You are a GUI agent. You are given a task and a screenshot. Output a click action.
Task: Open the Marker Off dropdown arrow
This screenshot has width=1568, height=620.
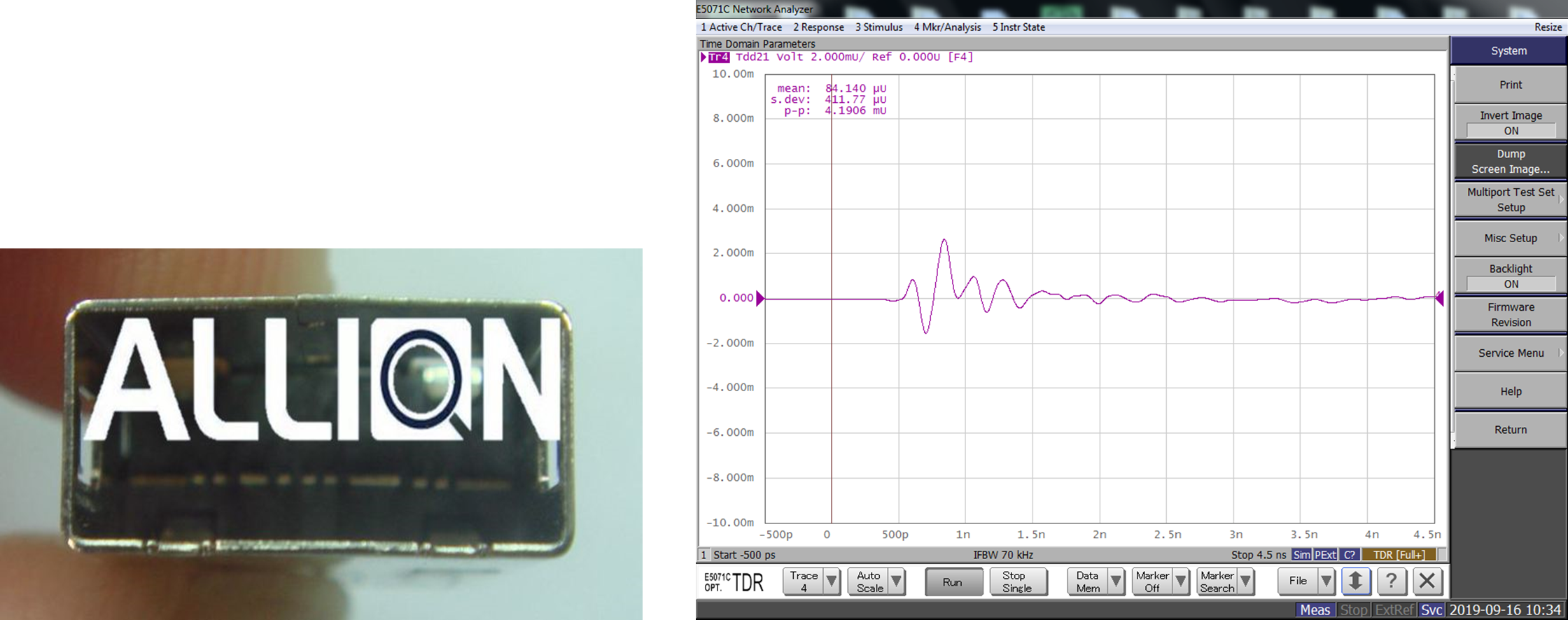(1181, 582)
